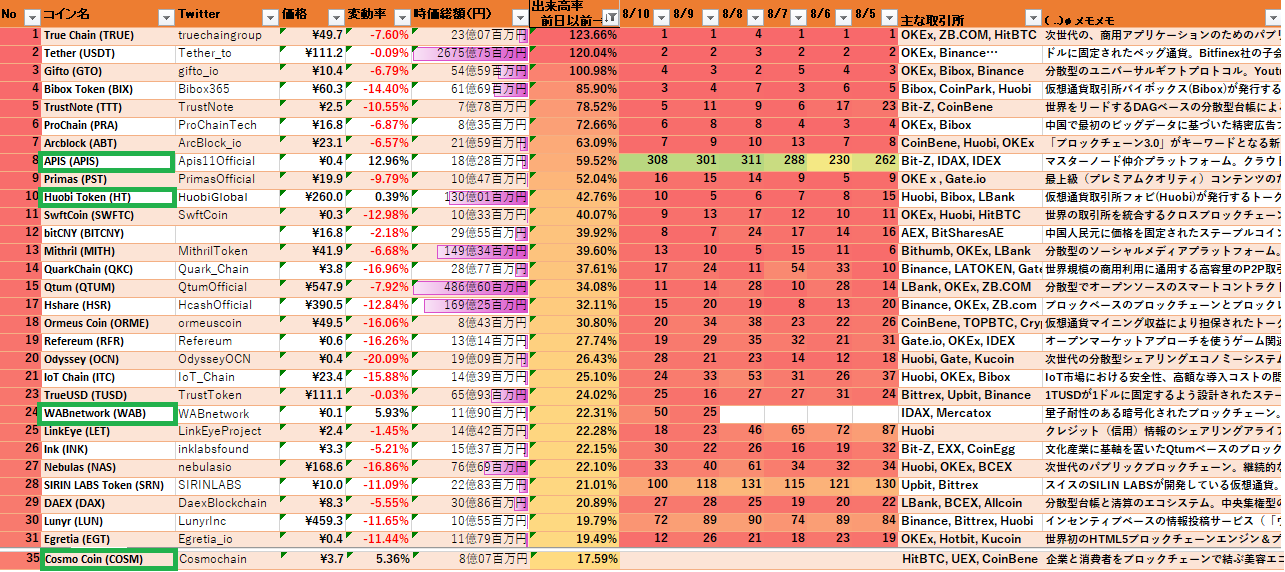Click the WABnetwork (WAB) coin name cell
The height and width of the screenshot is (572, 1285).
pyautogui.click(x=106, y=413)
